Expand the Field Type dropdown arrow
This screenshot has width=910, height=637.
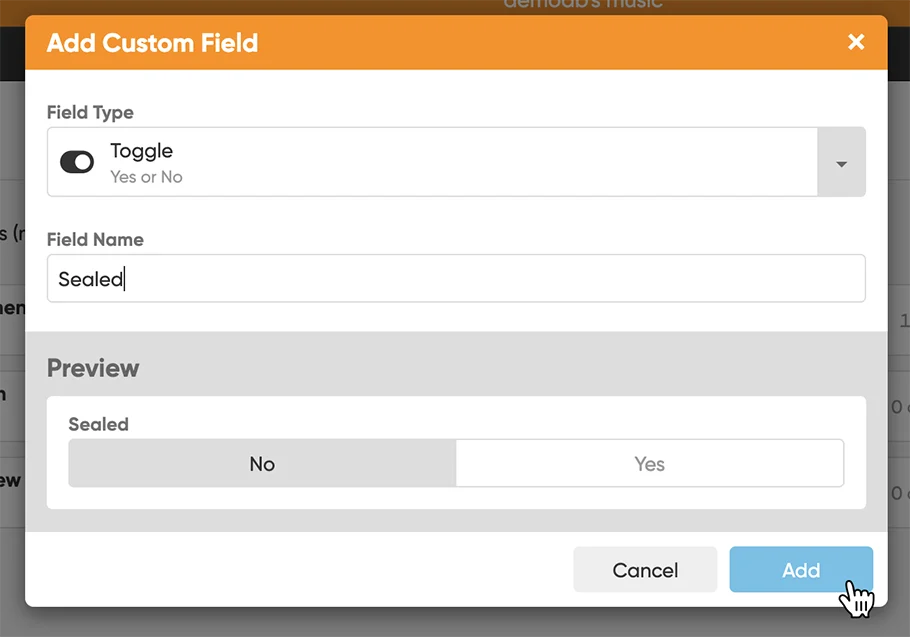pos(841,163)
